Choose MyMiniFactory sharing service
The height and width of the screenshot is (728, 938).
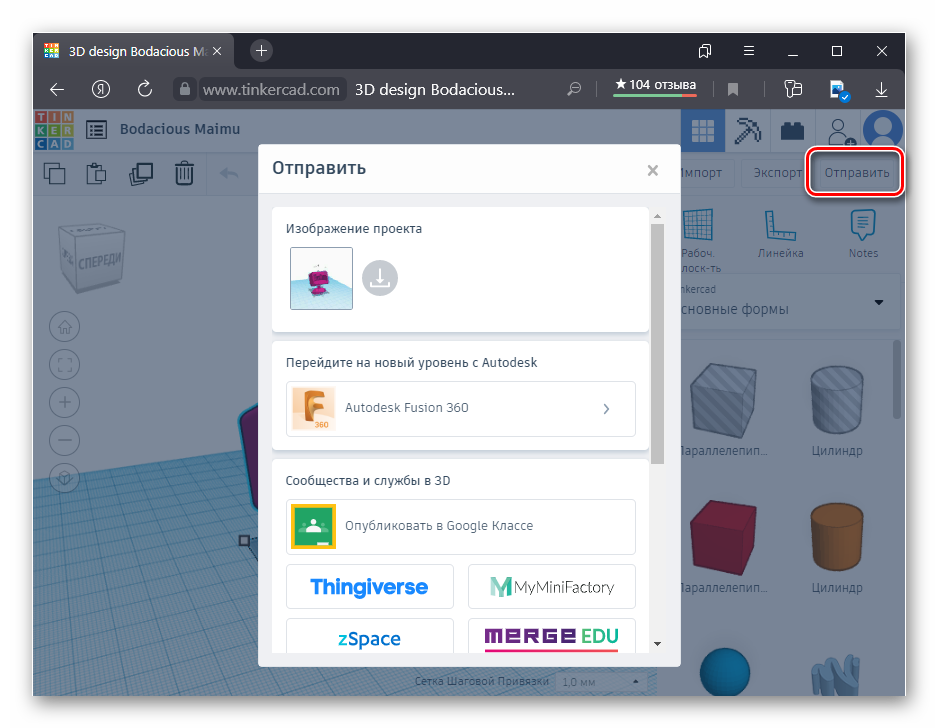pyautogui.click(x=551, y=587)
